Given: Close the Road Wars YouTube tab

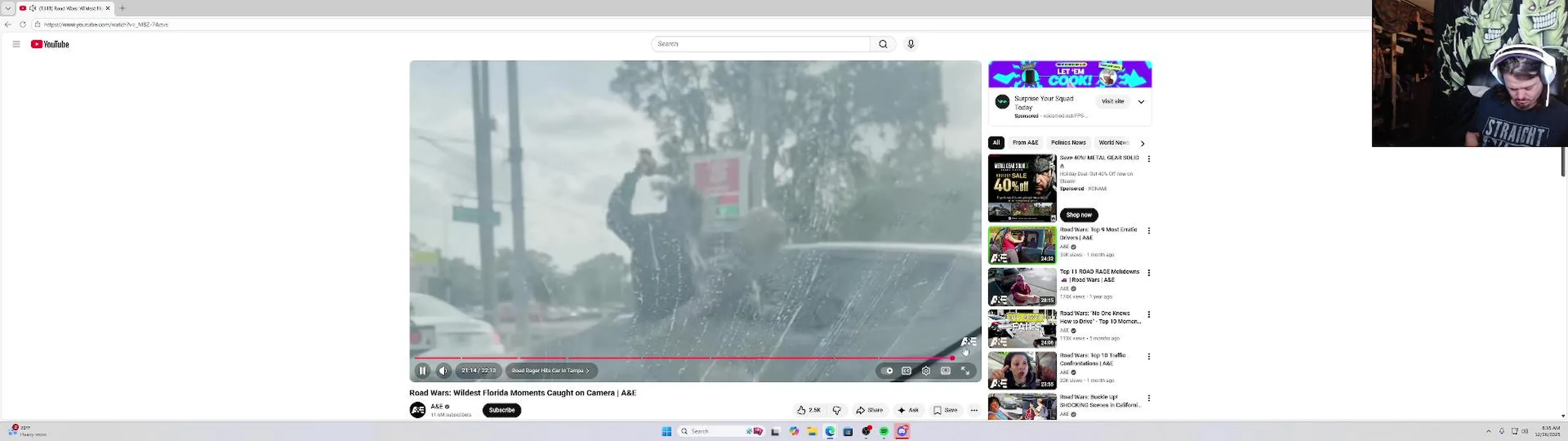Looking at the screenshot, I should 108,8.
